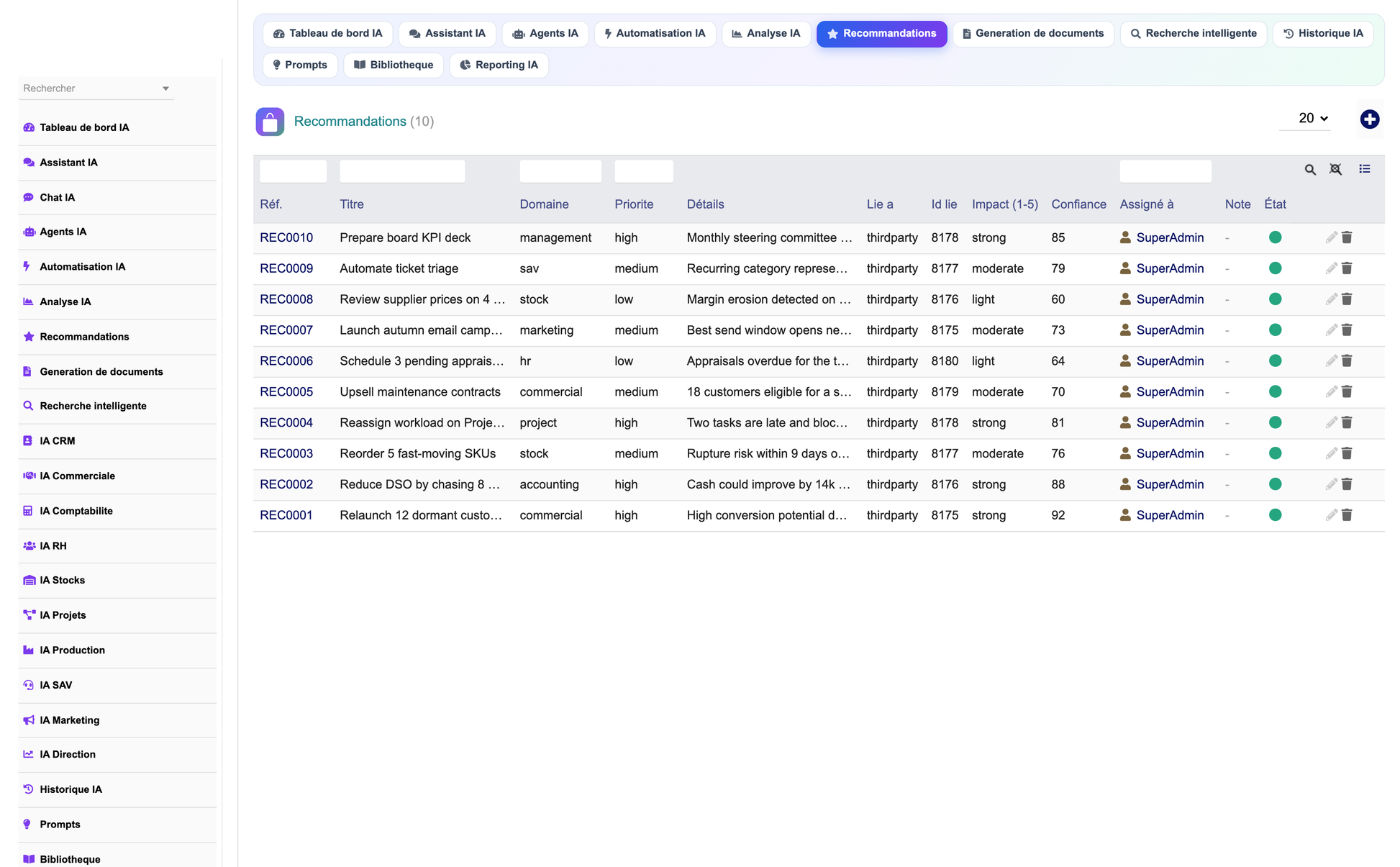
Task: Select the active Recommandations top tab
Action: 881,34
